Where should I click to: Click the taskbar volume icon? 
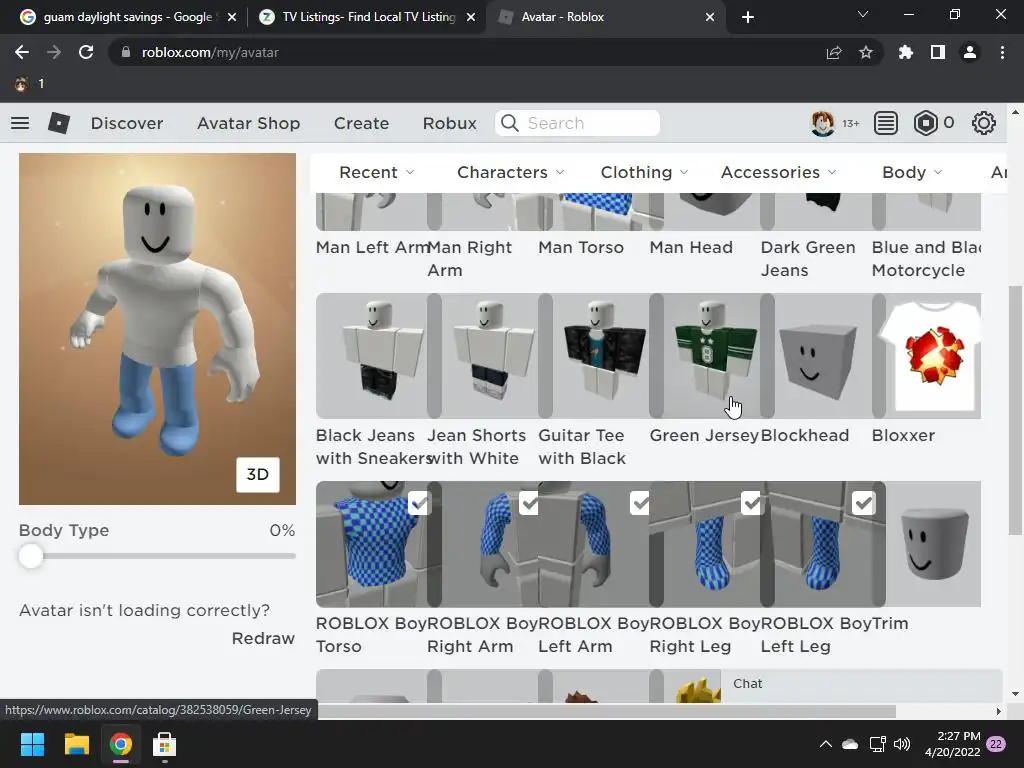pos(902,744)
